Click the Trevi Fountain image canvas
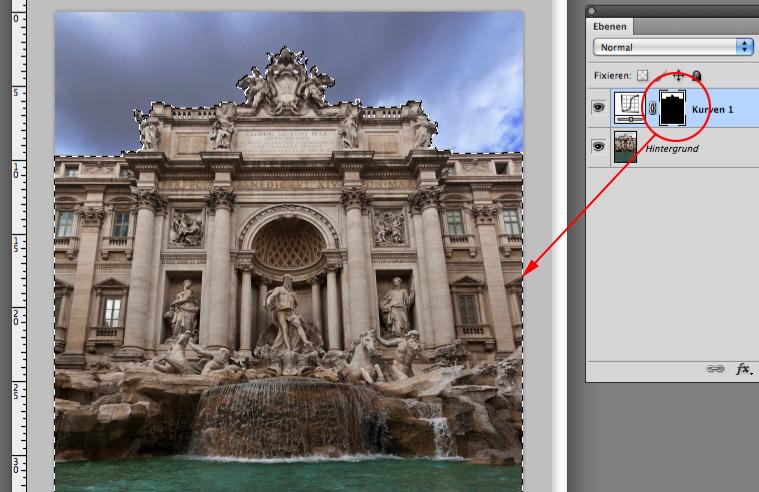 pos(289,252)
